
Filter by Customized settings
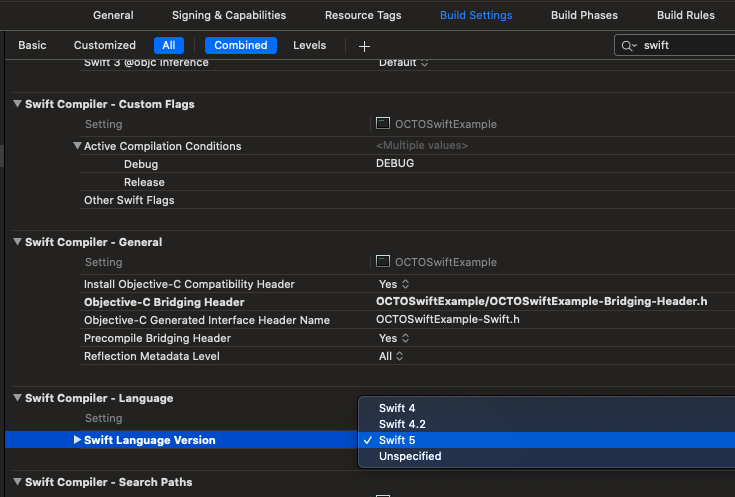105,45
